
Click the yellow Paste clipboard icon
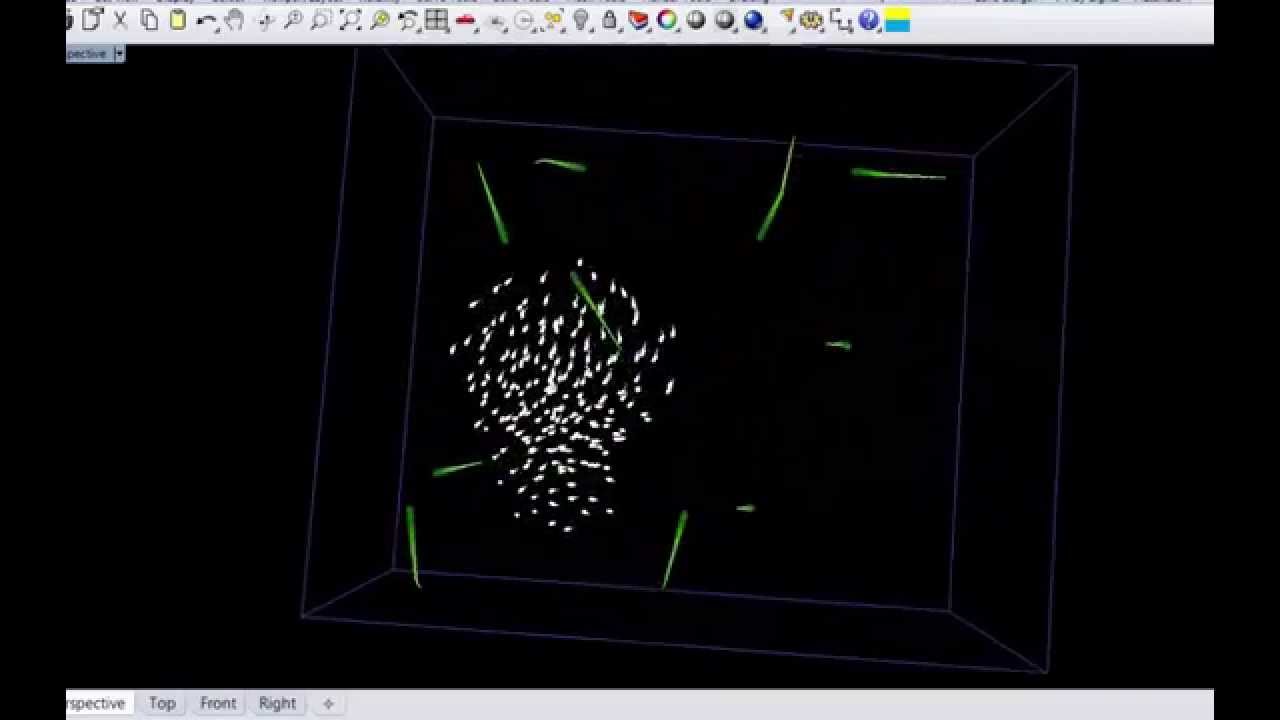point(178,19)
